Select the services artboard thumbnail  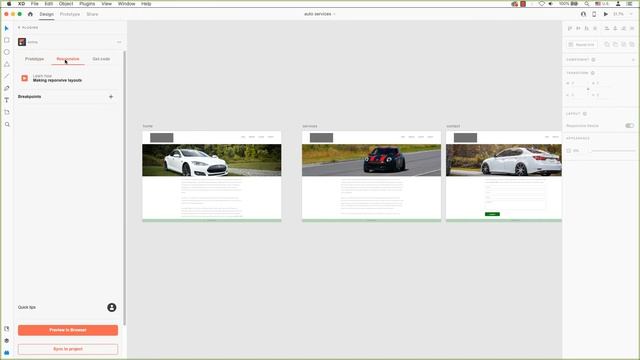tap(371, 176)
